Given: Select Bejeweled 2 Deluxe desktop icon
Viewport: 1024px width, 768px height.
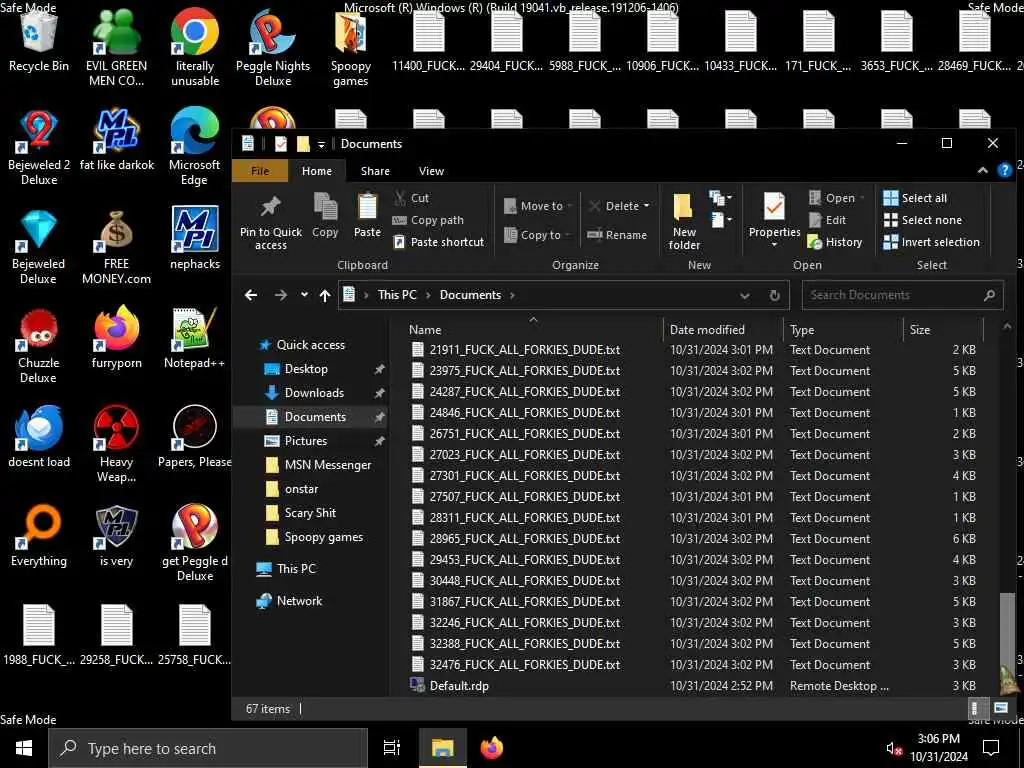Looking at the screenshot, I should tap(39, 148).
